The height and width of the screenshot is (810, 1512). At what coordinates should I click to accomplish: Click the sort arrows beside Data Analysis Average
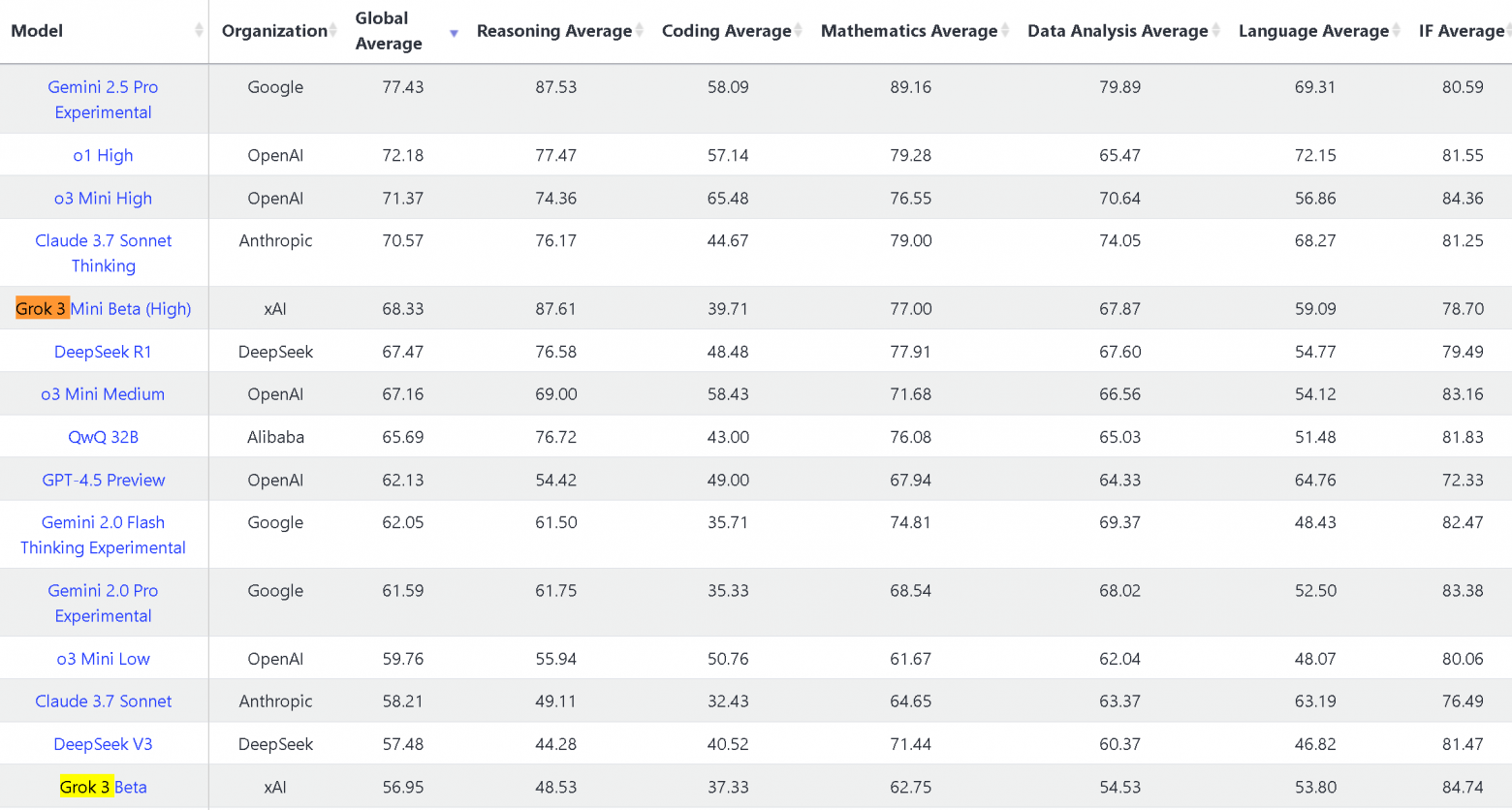(x=1215, y=31)
